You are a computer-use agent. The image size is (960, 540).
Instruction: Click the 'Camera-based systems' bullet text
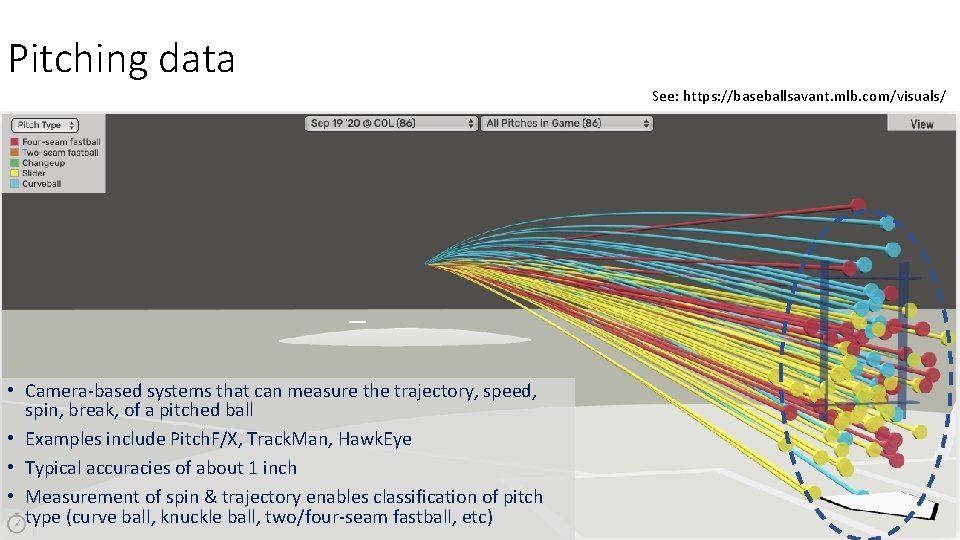[x=280, y=400]
